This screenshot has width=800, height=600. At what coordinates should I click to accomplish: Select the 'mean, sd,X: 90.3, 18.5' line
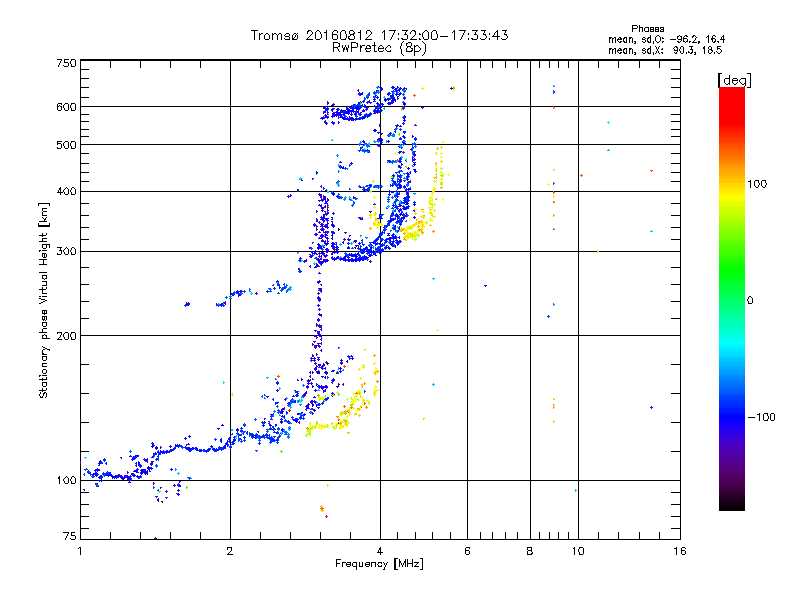point(665,50)
